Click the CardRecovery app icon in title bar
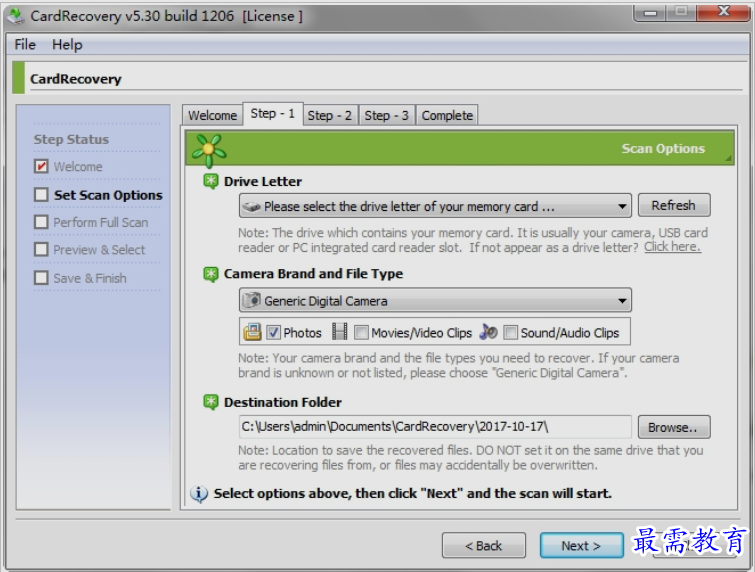The width and height of the screenshot is (755, 572). pos(16,16)
